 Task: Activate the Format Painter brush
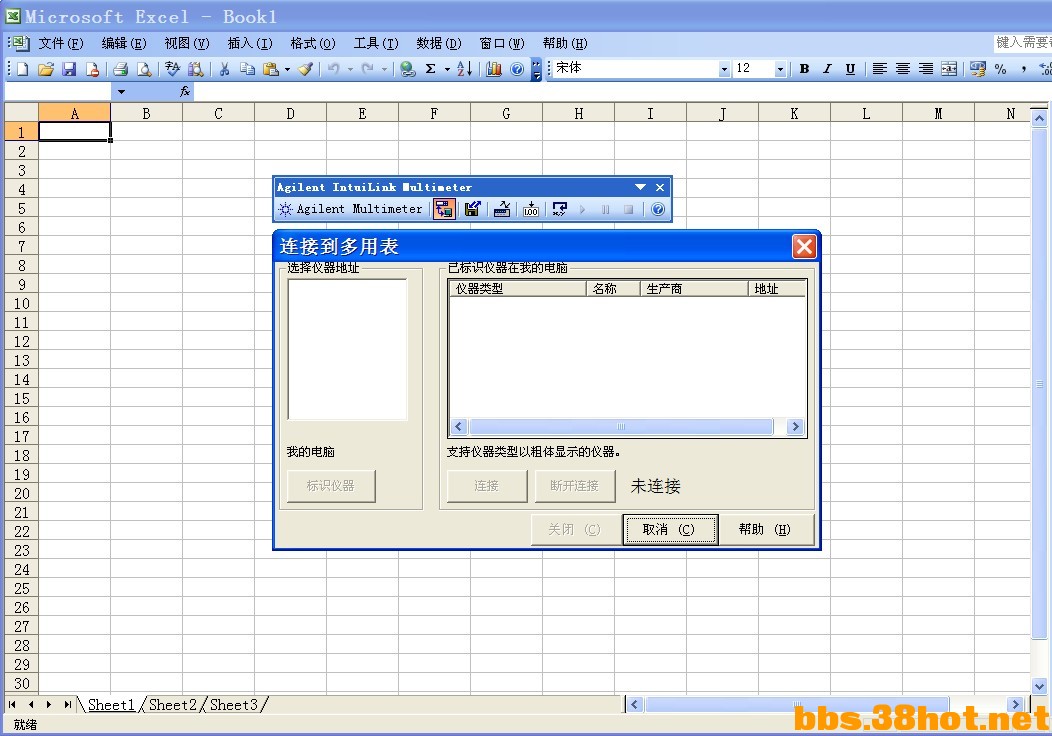click(305, 69)
